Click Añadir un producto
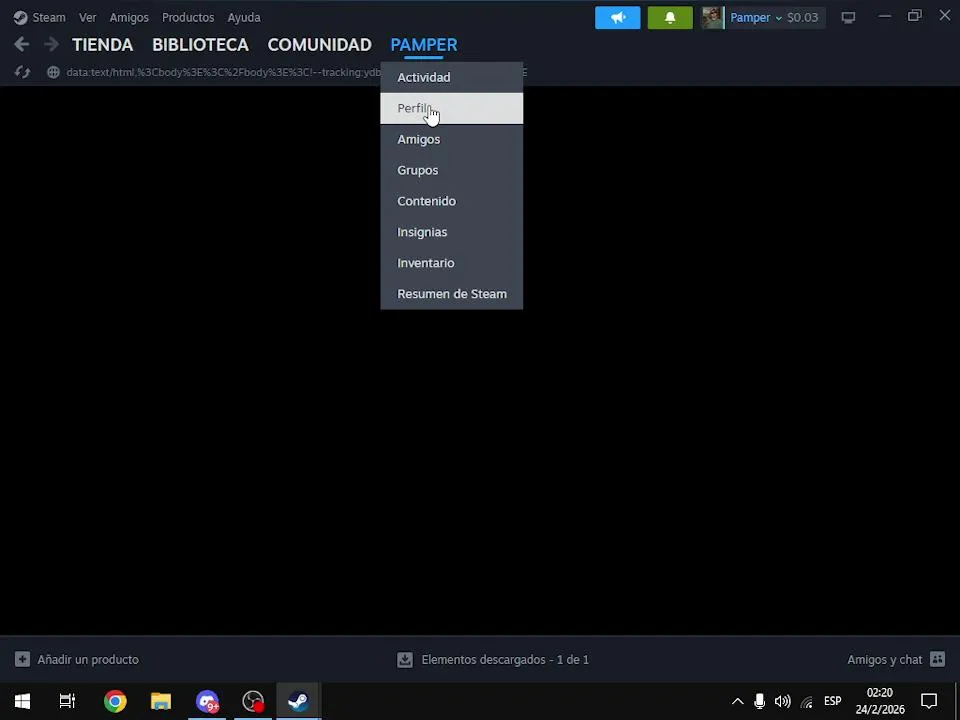Screen dimensions: 960x720 tap(88, 659)
